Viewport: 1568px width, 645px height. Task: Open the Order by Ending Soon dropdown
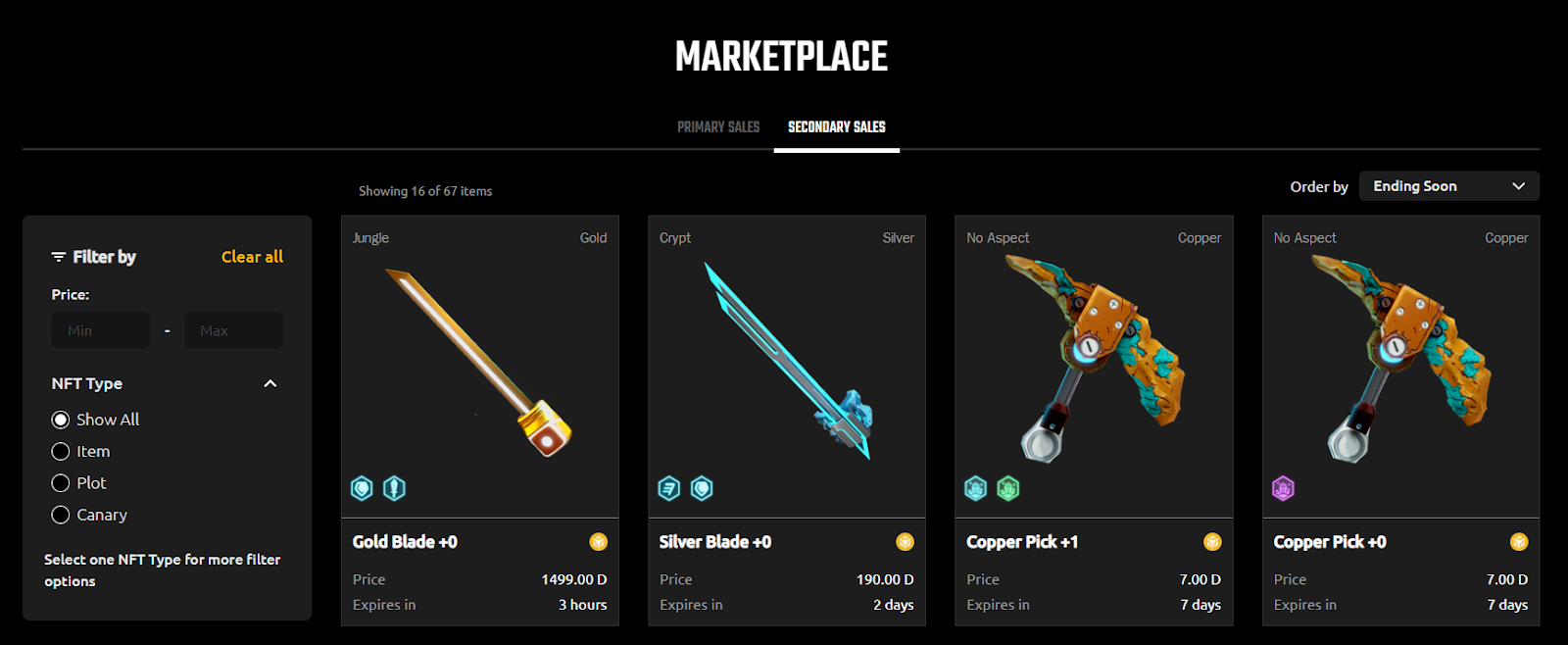pyautogui.click(x=1448, y=186)
